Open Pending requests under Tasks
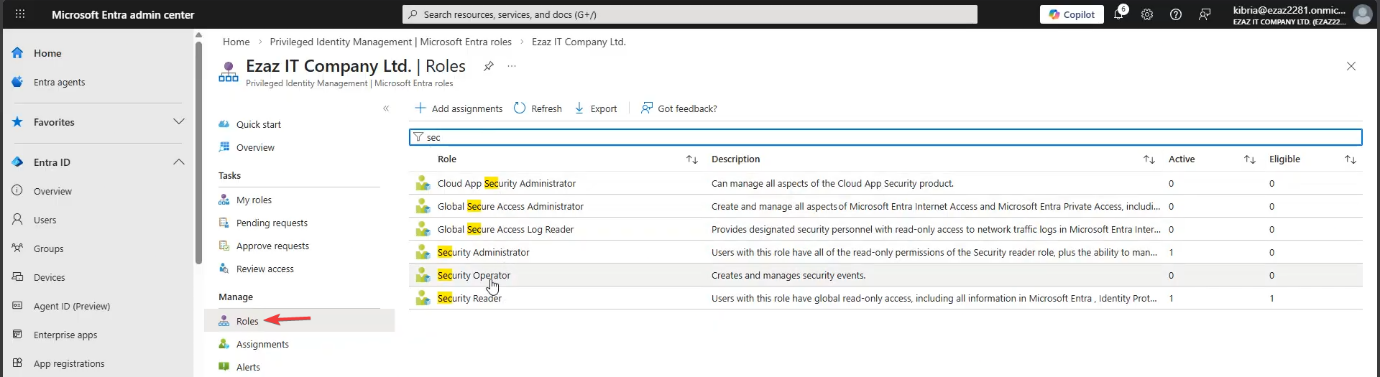This screenshot has height=377, width=1380. [271, 223]
